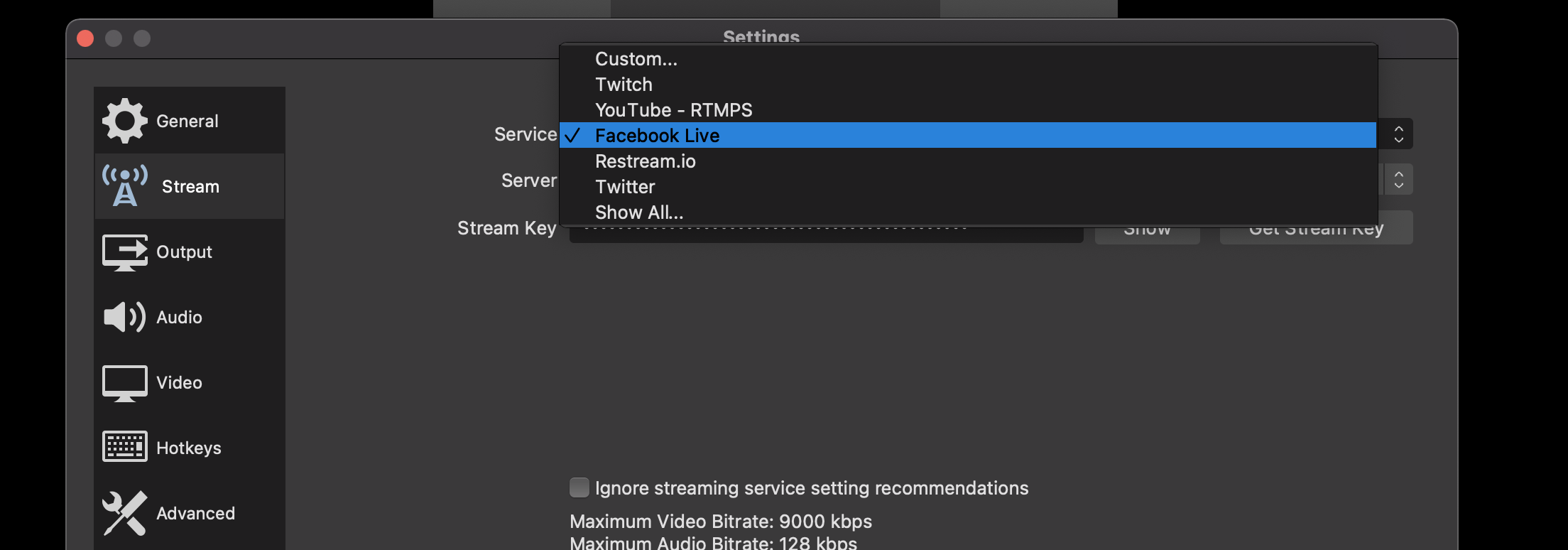Open the Video tab label
The width and height of the screenshot is (1568, 550).
click(x=179, y=382)
